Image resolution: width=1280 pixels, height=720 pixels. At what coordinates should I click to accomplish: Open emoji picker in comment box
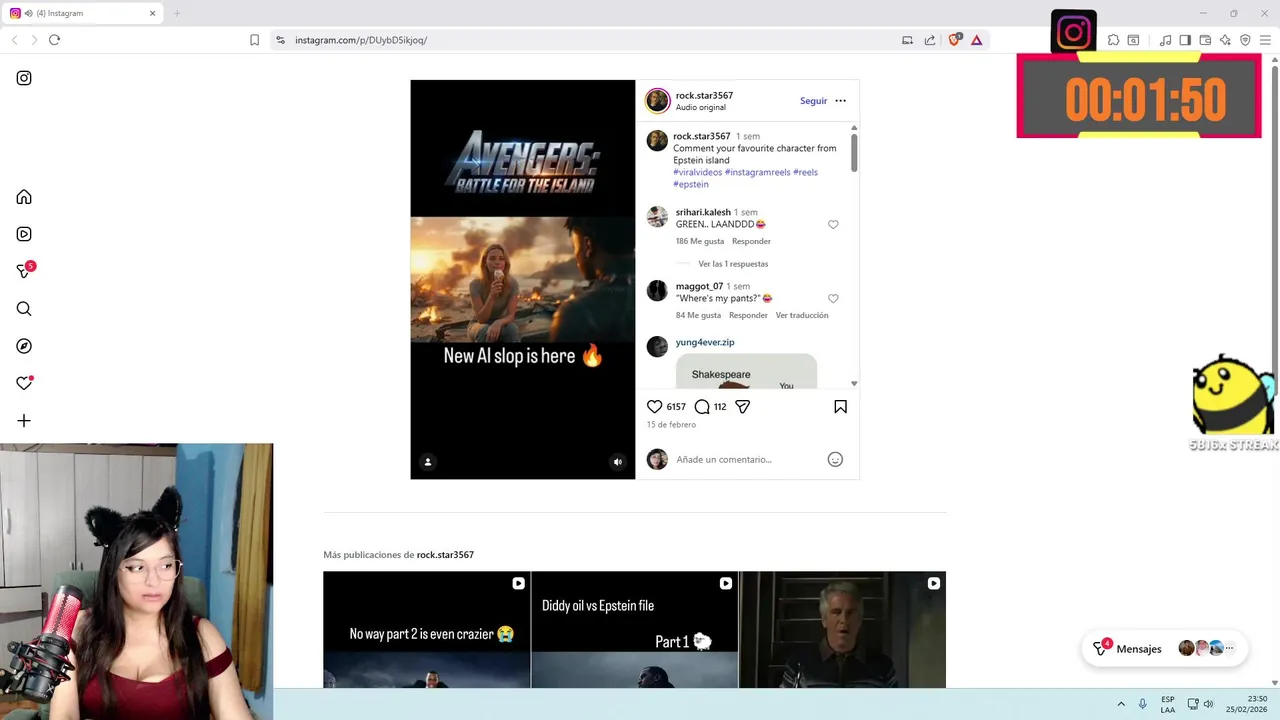835,459
